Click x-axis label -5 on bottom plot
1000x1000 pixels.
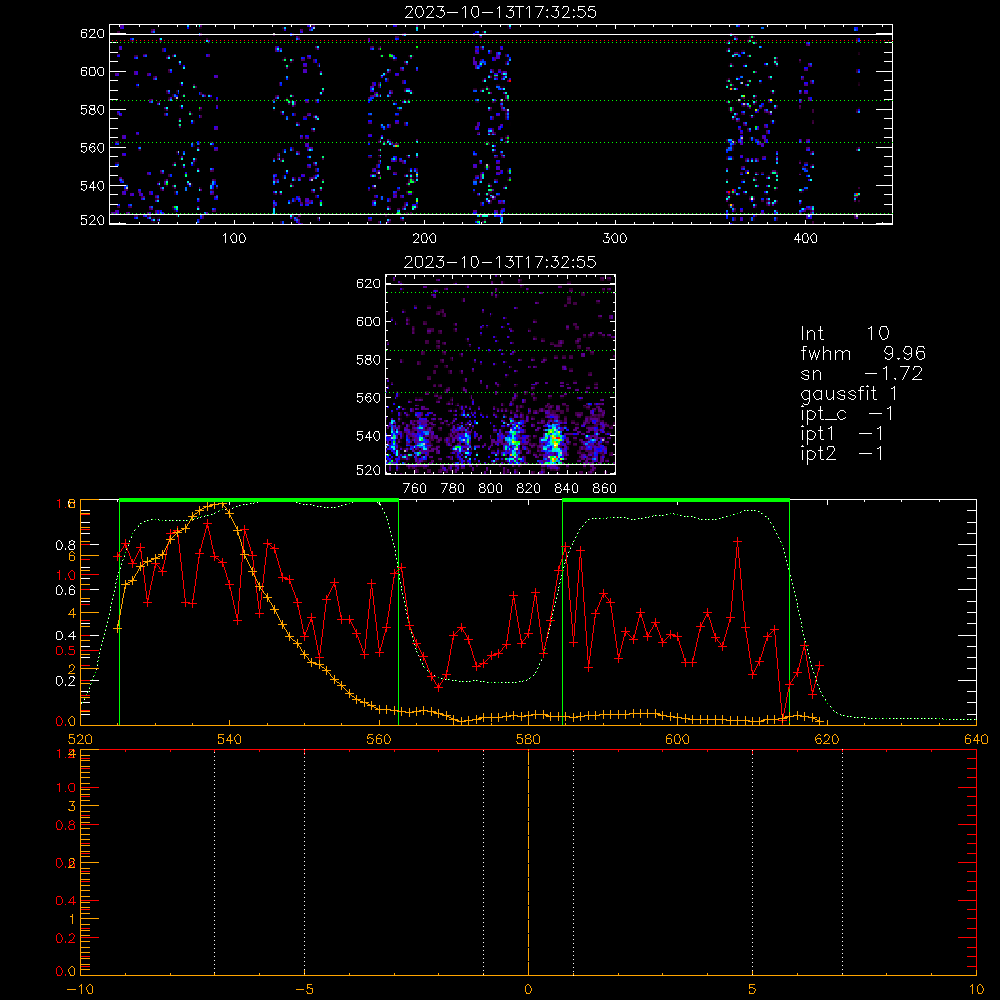click(305, 990)
